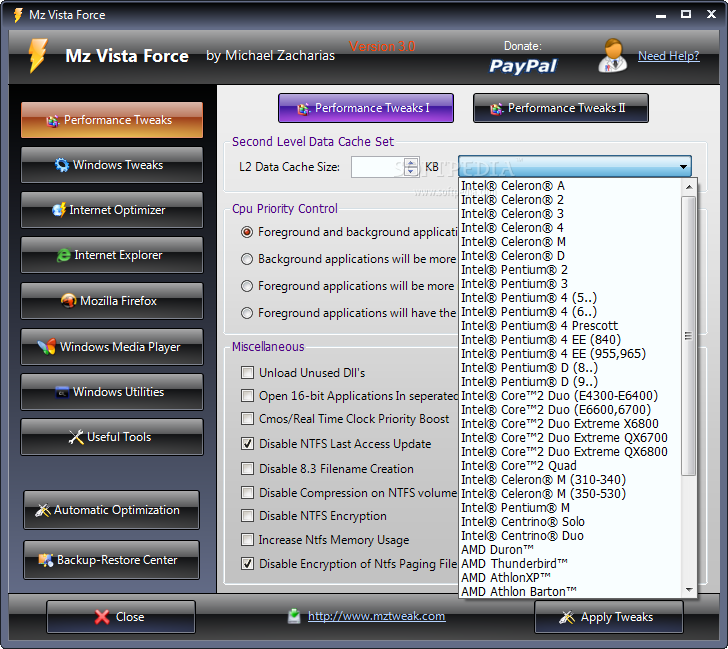The image size is (728, 649).
Task: Click the Internet Explorer 'e' icon
Action: (64, 255)
